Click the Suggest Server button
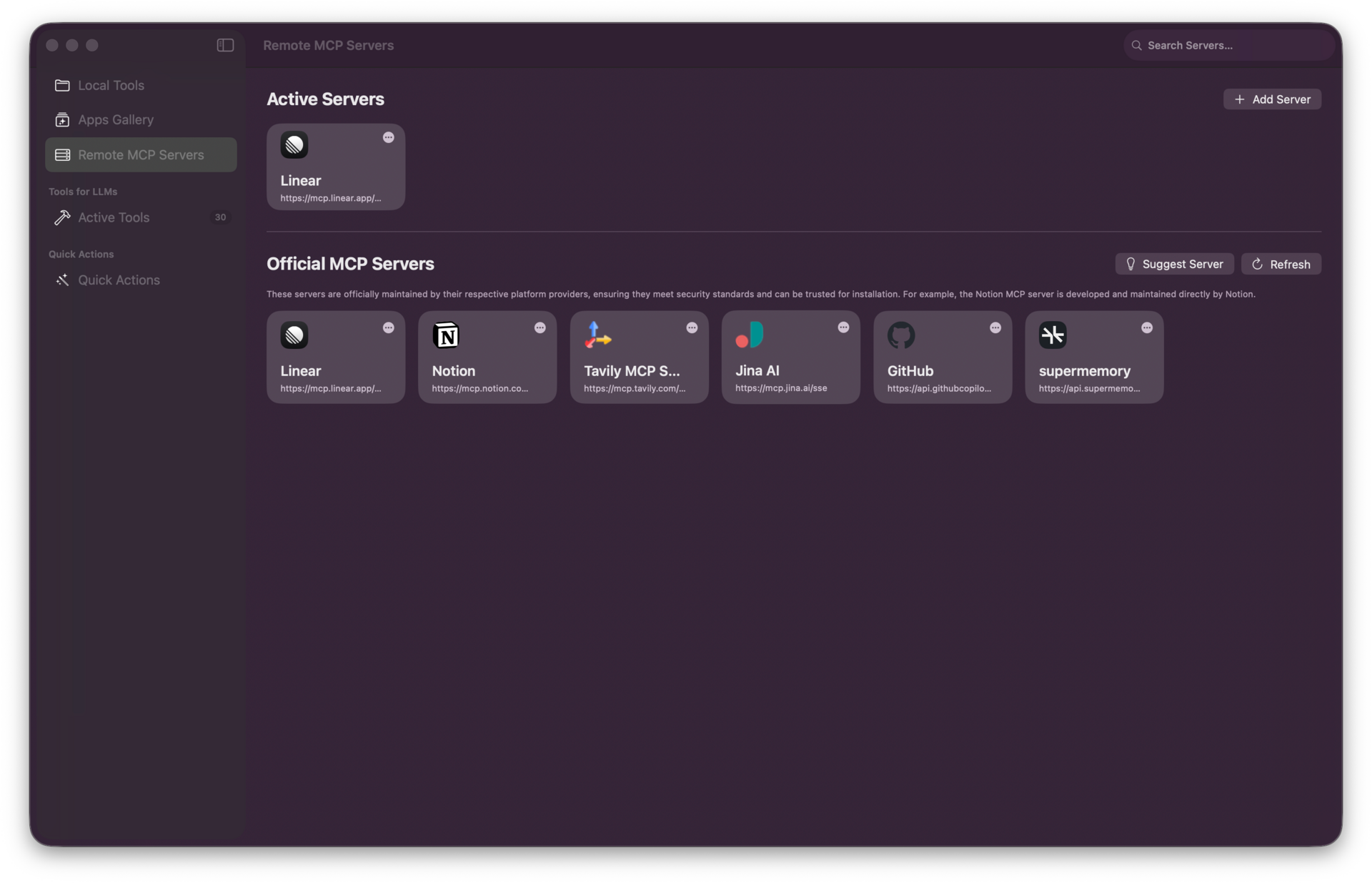The height and width of the screenshot is (883, 1372). pos(1174,264)
